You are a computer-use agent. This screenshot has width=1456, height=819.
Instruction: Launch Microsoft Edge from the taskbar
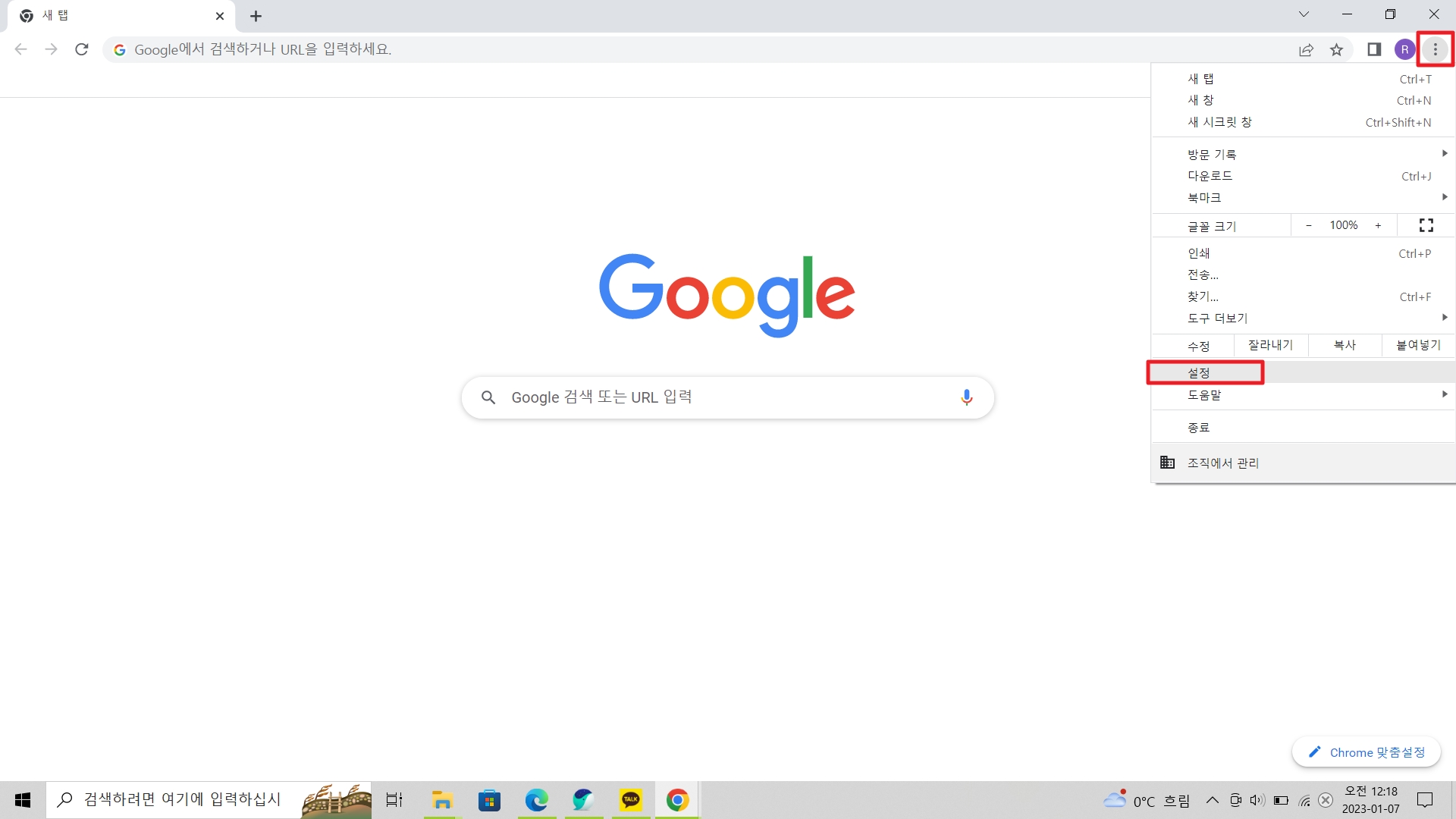click(536, 799)
